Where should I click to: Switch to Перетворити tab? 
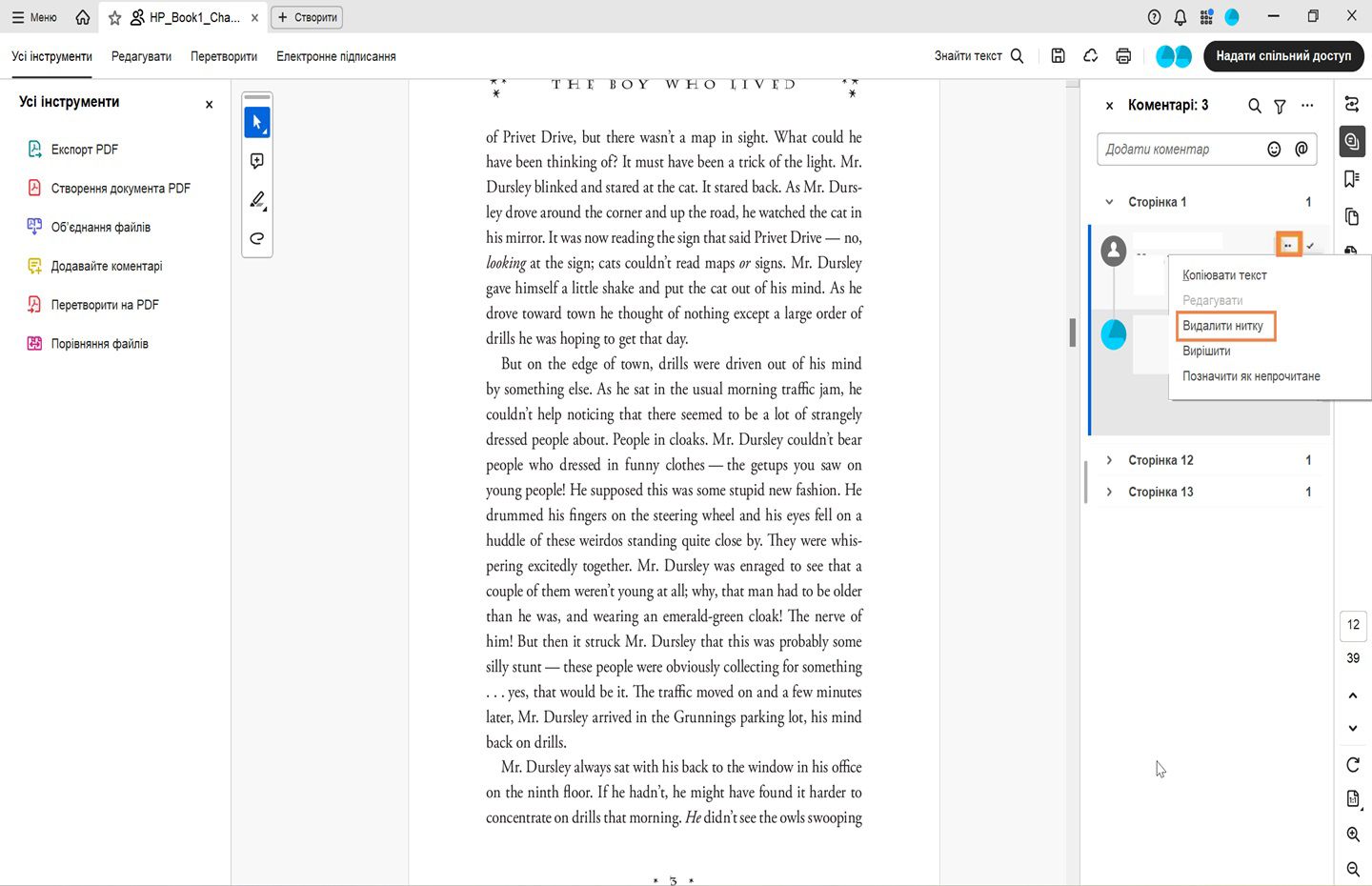(x=224, y=56)
